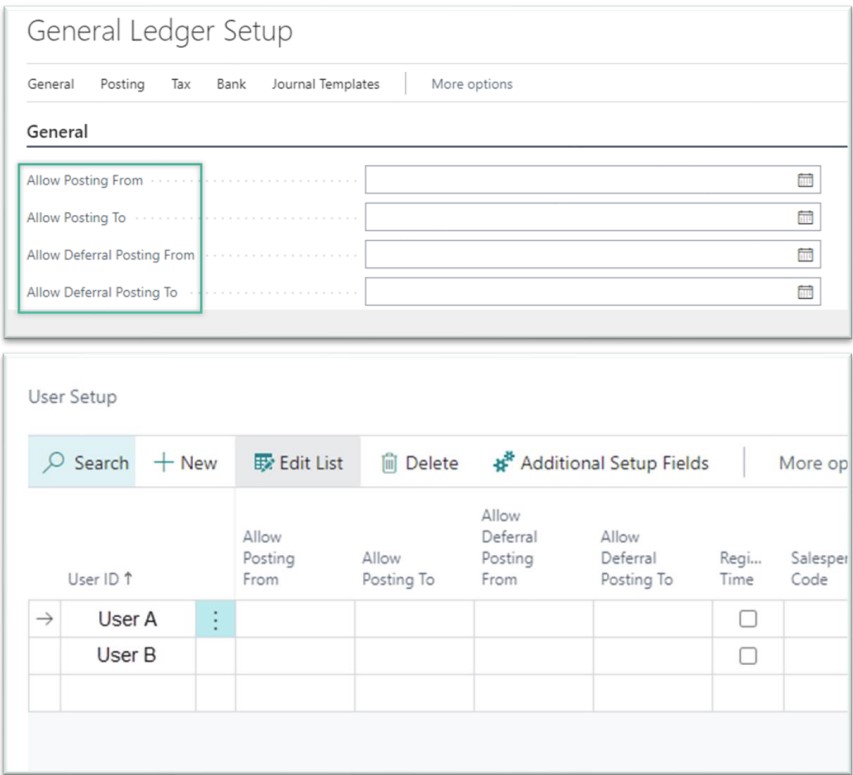Open the General menu in General Ledger Setup
The image size is (853, 775).
[51, 84]
